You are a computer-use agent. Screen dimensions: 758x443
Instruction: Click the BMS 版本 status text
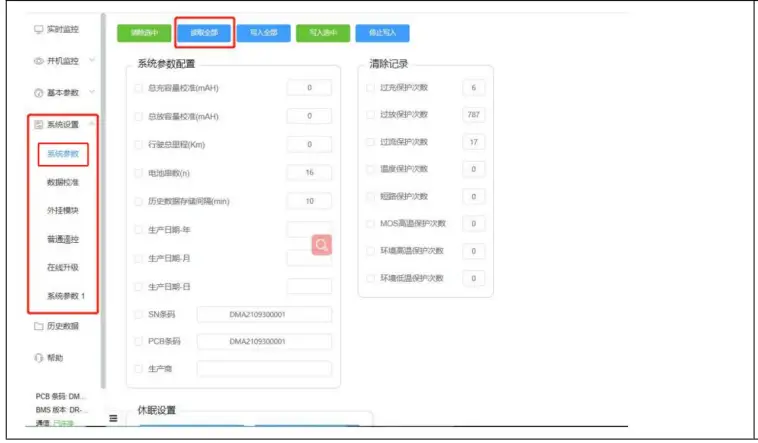(62, 410)
